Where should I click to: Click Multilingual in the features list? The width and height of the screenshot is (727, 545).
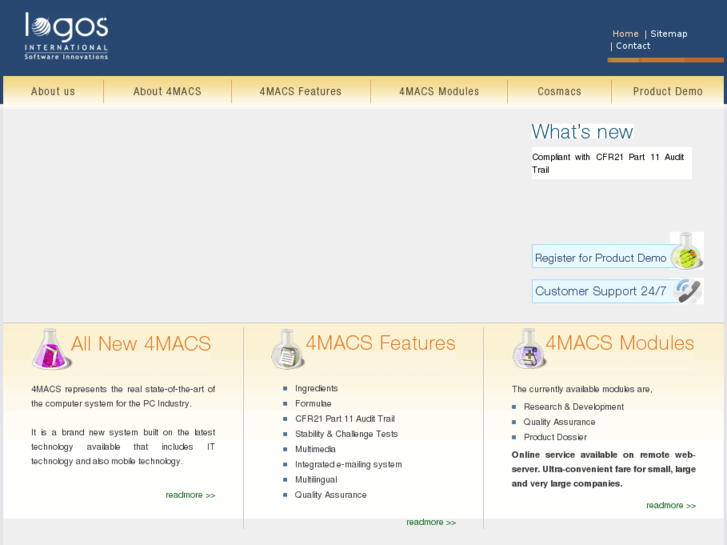click(x=316, y=480)
